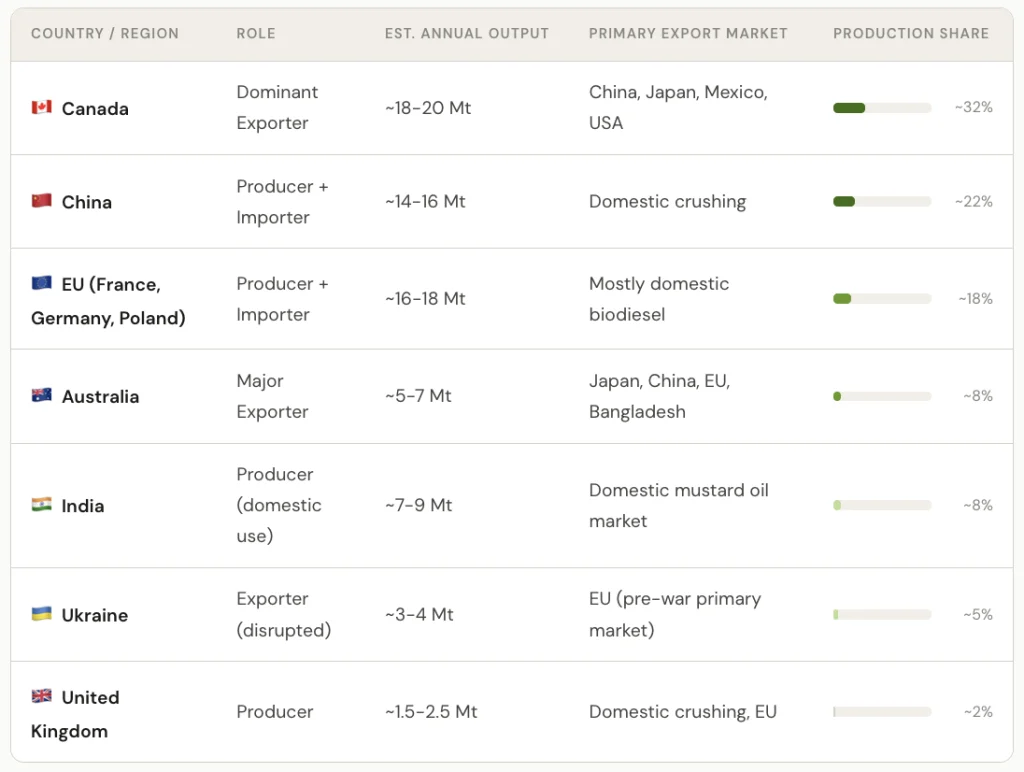This screenshot has width=1024, height=772.
Task: Select the "Domestic mustard oil market" cell
Action: [x=679, y=505]
